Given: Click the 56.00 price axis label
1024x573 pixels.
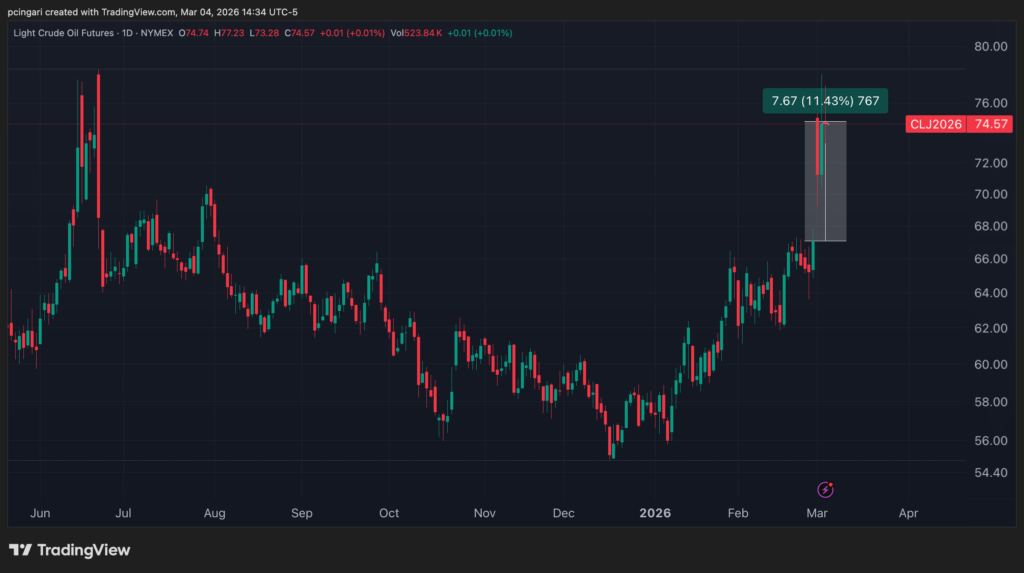Looking at the screenshot, I should (x=991, y=441).
